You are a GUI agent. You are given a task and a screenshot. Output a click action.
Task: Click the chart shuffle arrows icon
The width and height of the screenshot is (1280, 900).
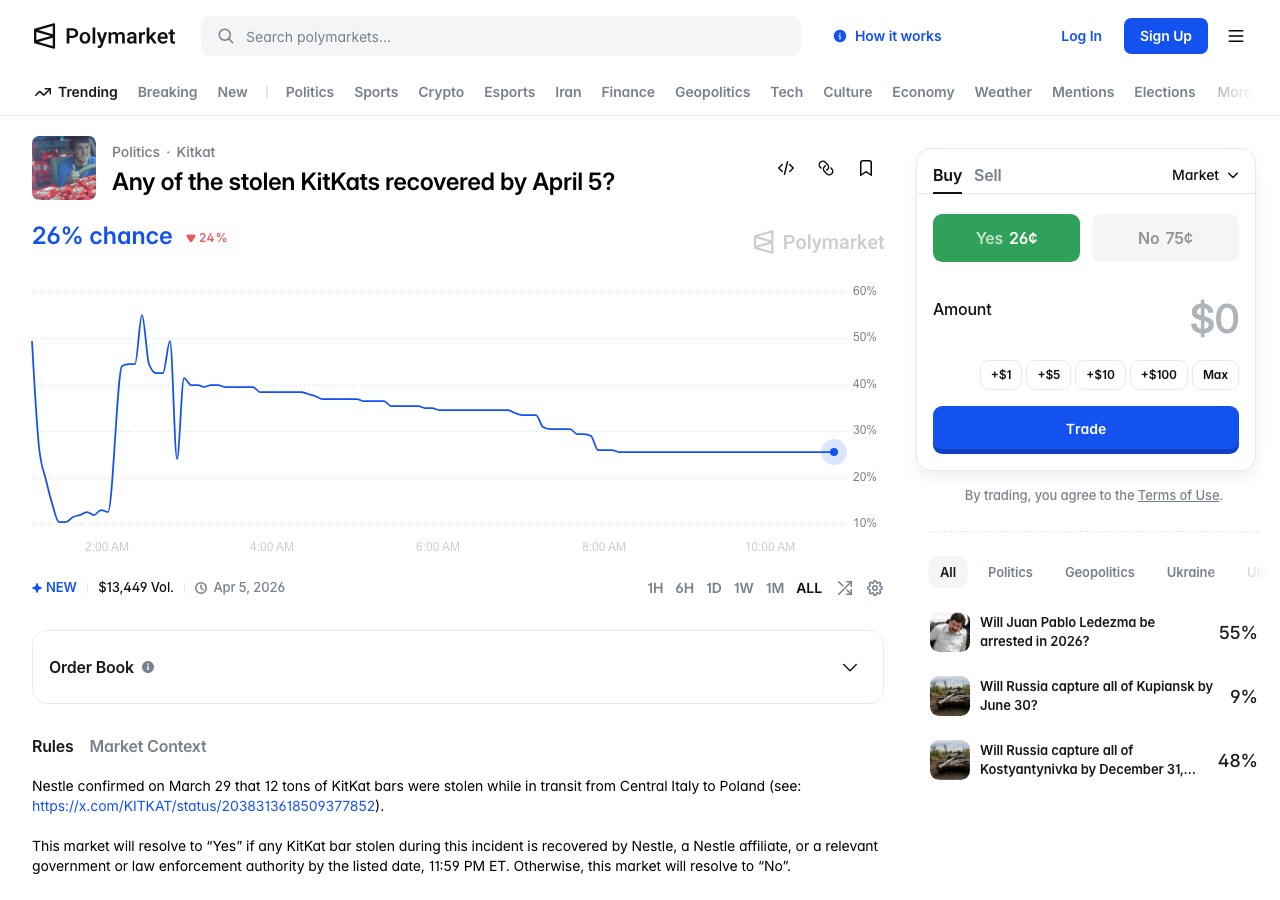(845, 588)
